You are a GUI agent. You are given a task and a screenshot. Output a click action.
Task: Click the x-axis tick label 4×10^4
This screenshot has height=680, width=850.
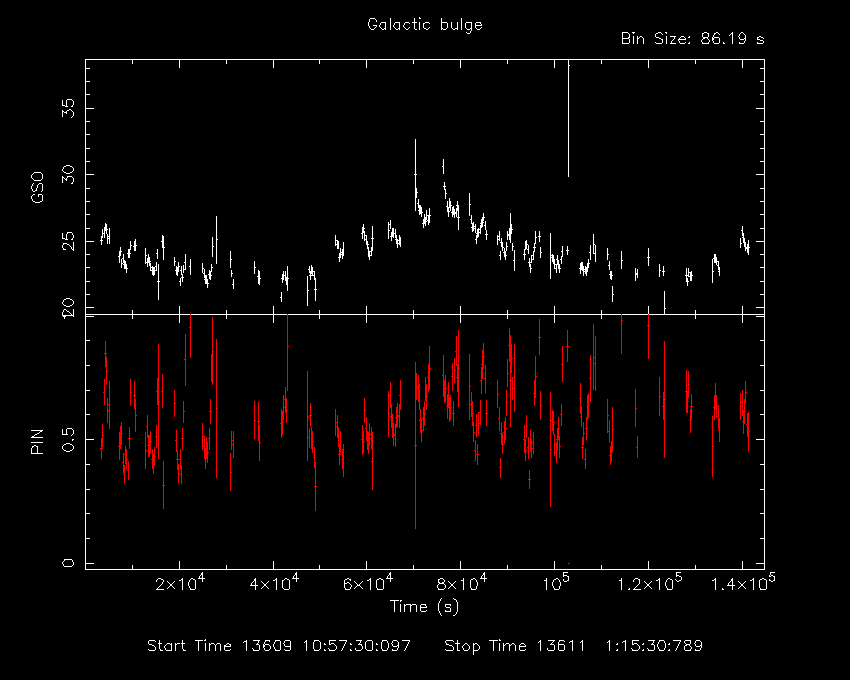click(x=274, y=582)
